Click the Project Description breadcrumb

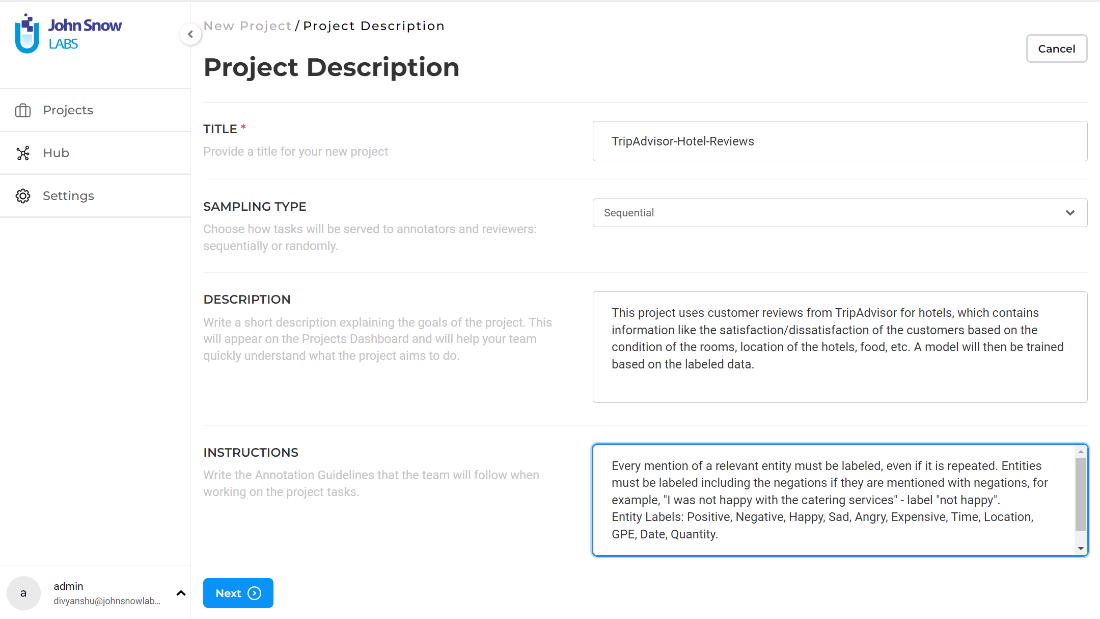coord(374,26)
